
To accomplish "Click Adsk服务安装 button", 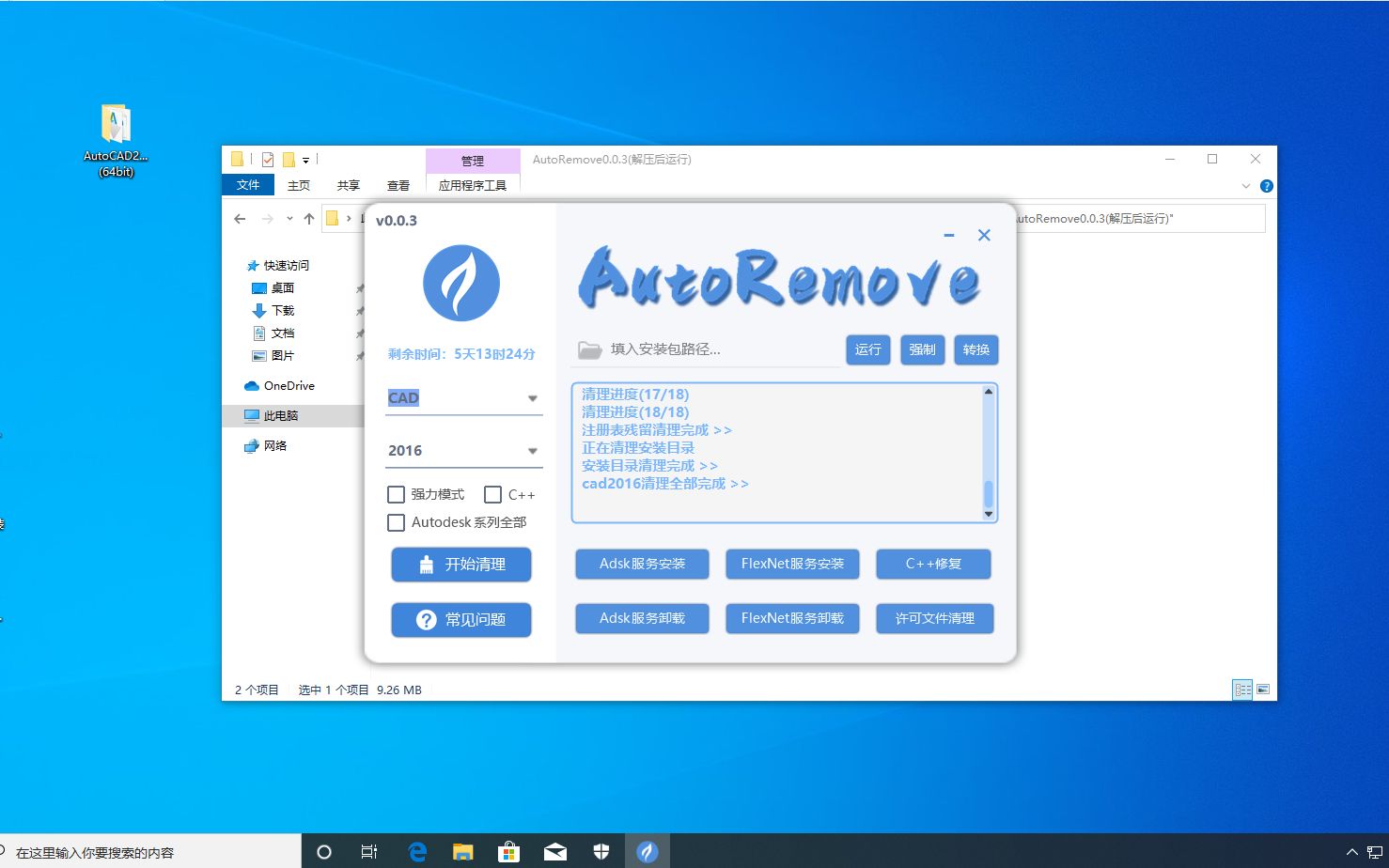I will click(642, 564).
